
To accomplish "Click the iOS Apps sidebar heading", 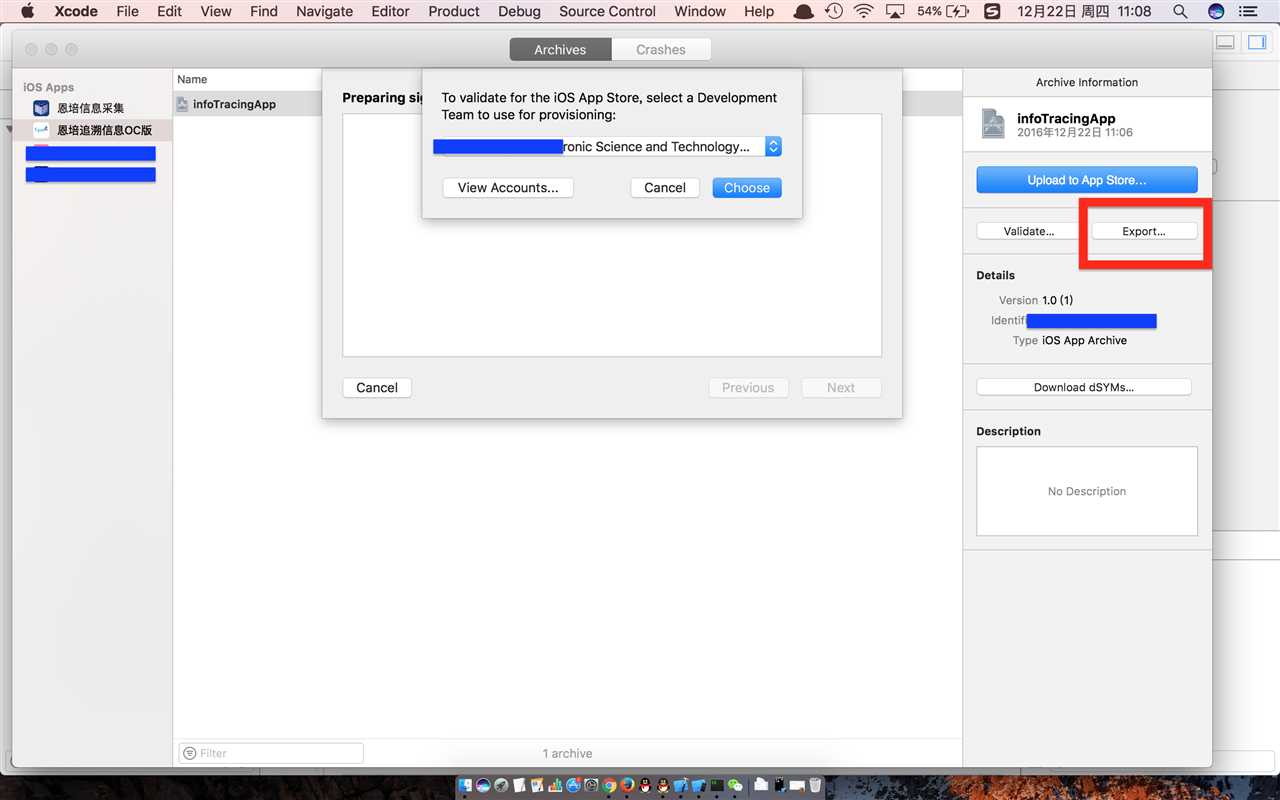I will pos(49,87).
